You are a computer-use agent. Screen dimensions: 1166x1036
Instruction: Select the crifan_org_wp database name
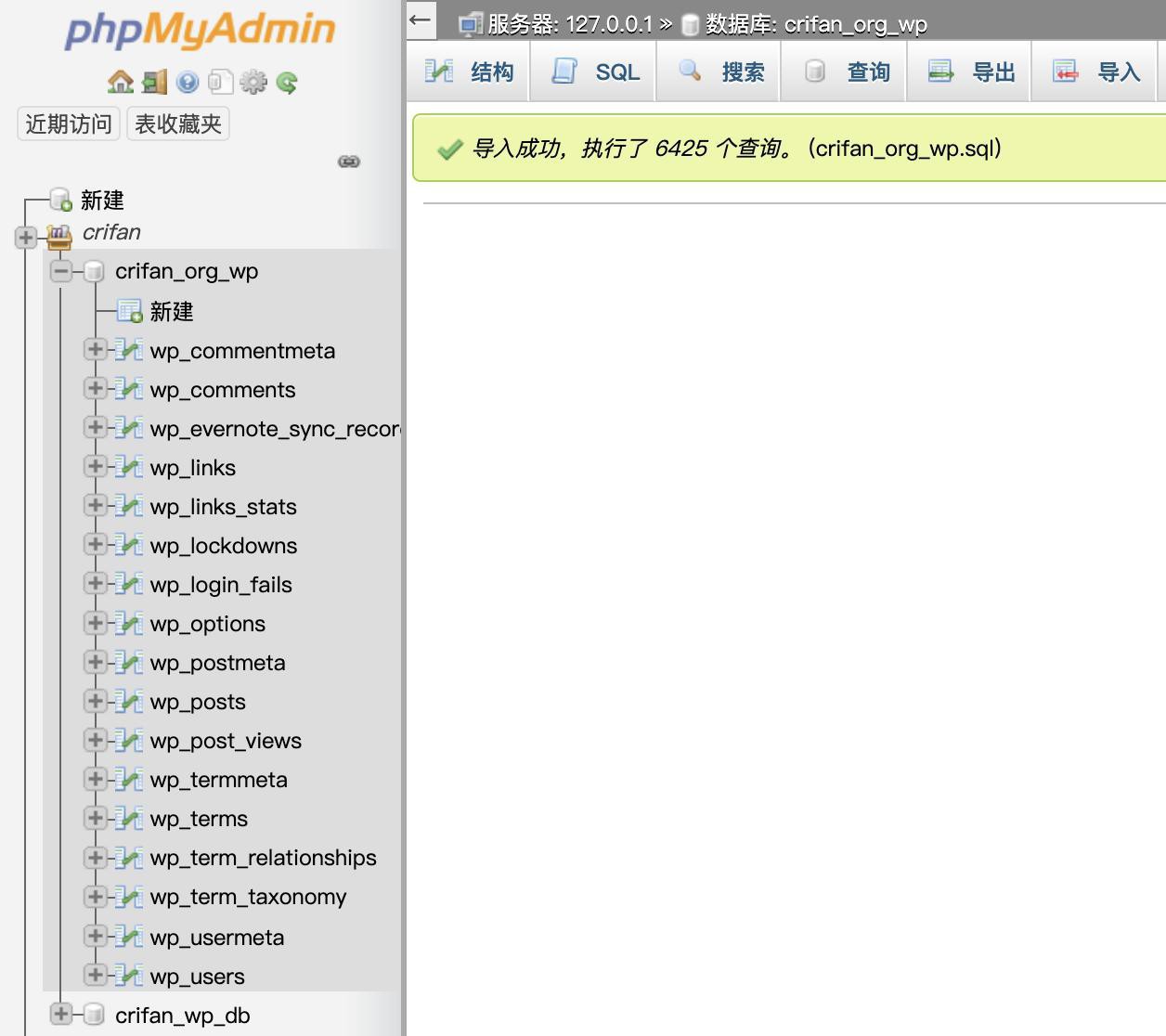[187, 271]
